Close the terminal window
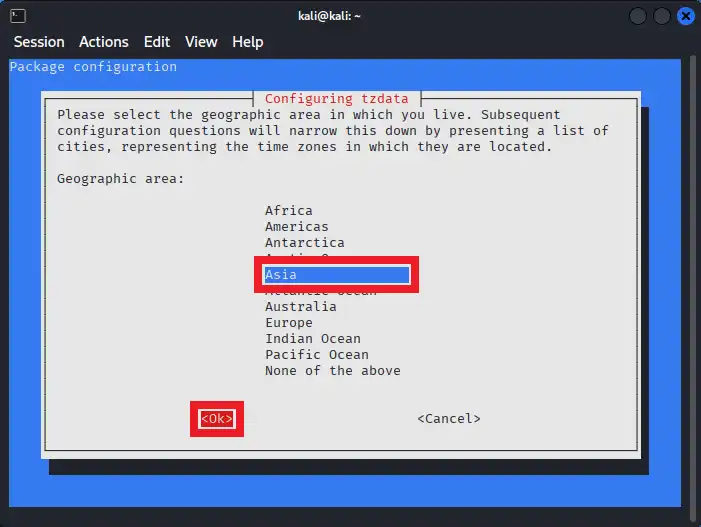 [686, 16]
